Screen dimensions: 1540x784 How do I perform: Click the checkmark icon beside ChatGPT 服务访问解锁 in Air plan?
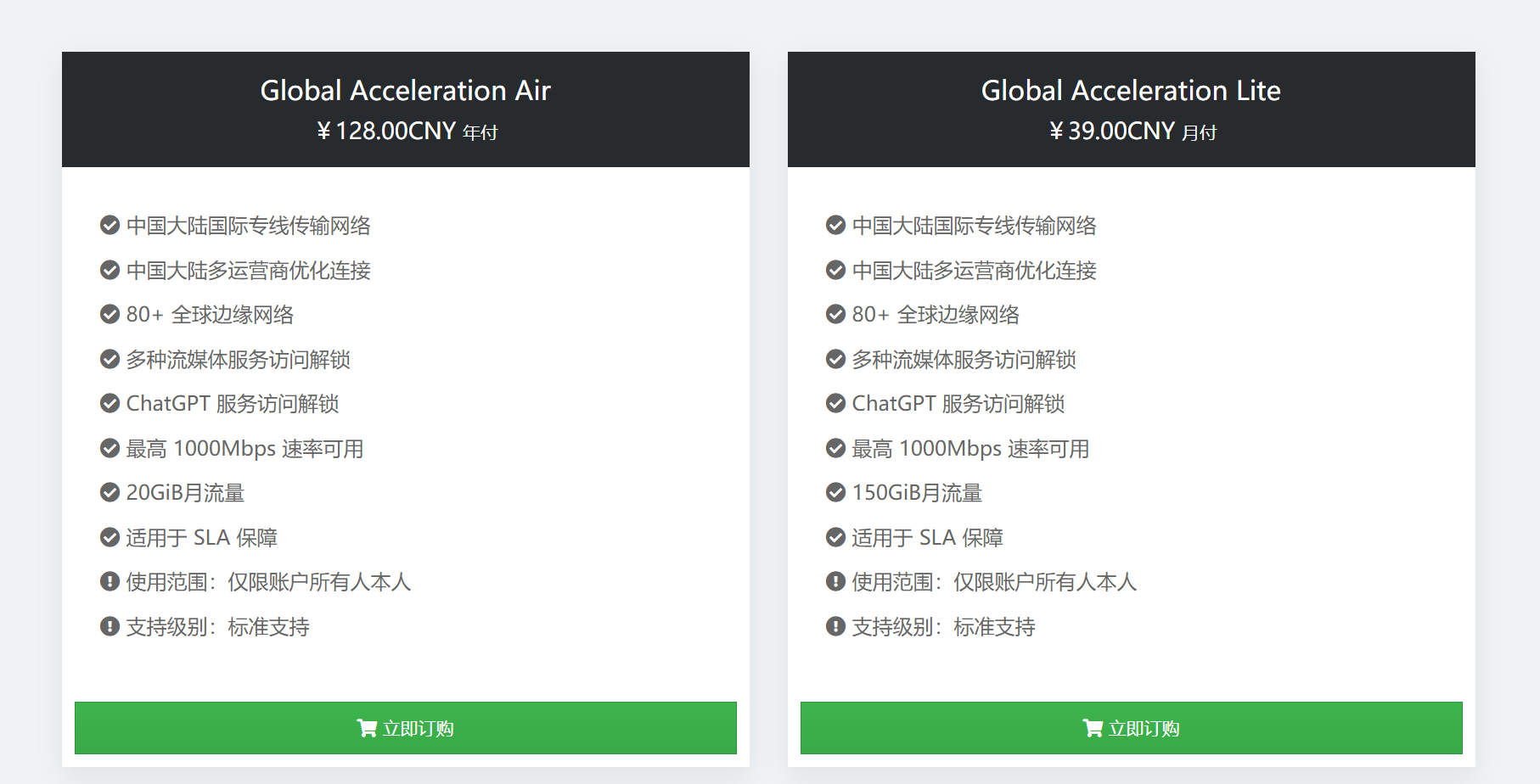(x=110, y=403)
